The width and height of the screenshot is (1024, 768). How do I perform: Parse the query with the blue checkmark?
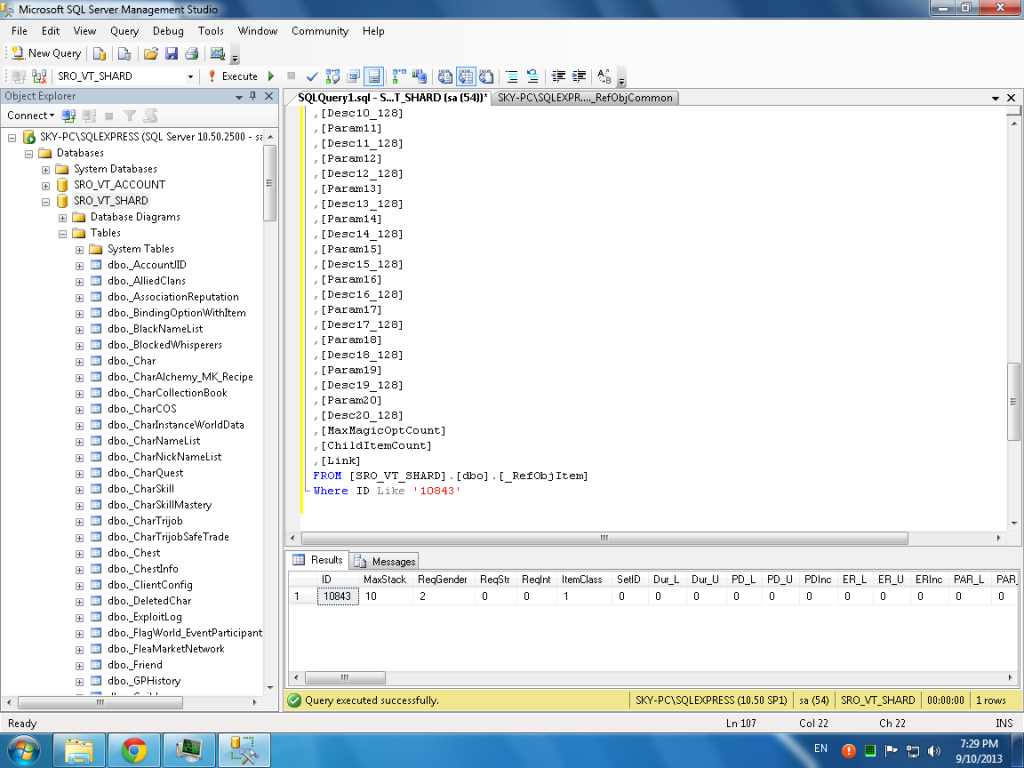[312, 76]
